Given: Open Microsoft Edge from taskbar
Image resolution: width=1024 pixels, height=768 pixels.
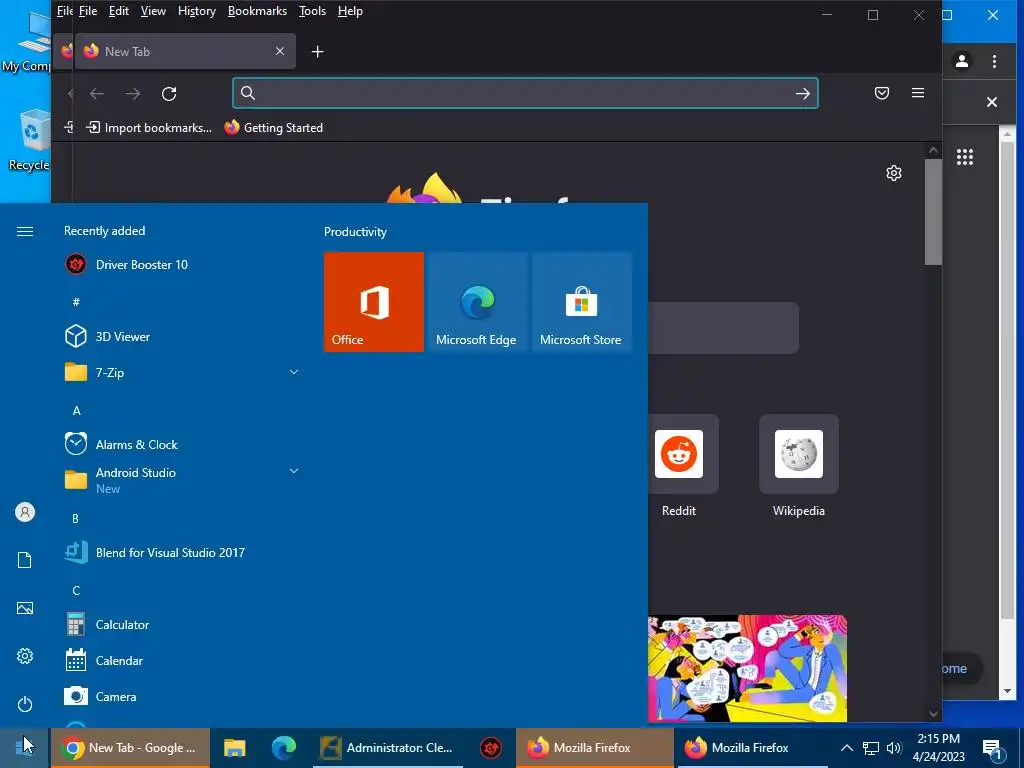Looking at the screenshot, I should click(283, 748).
